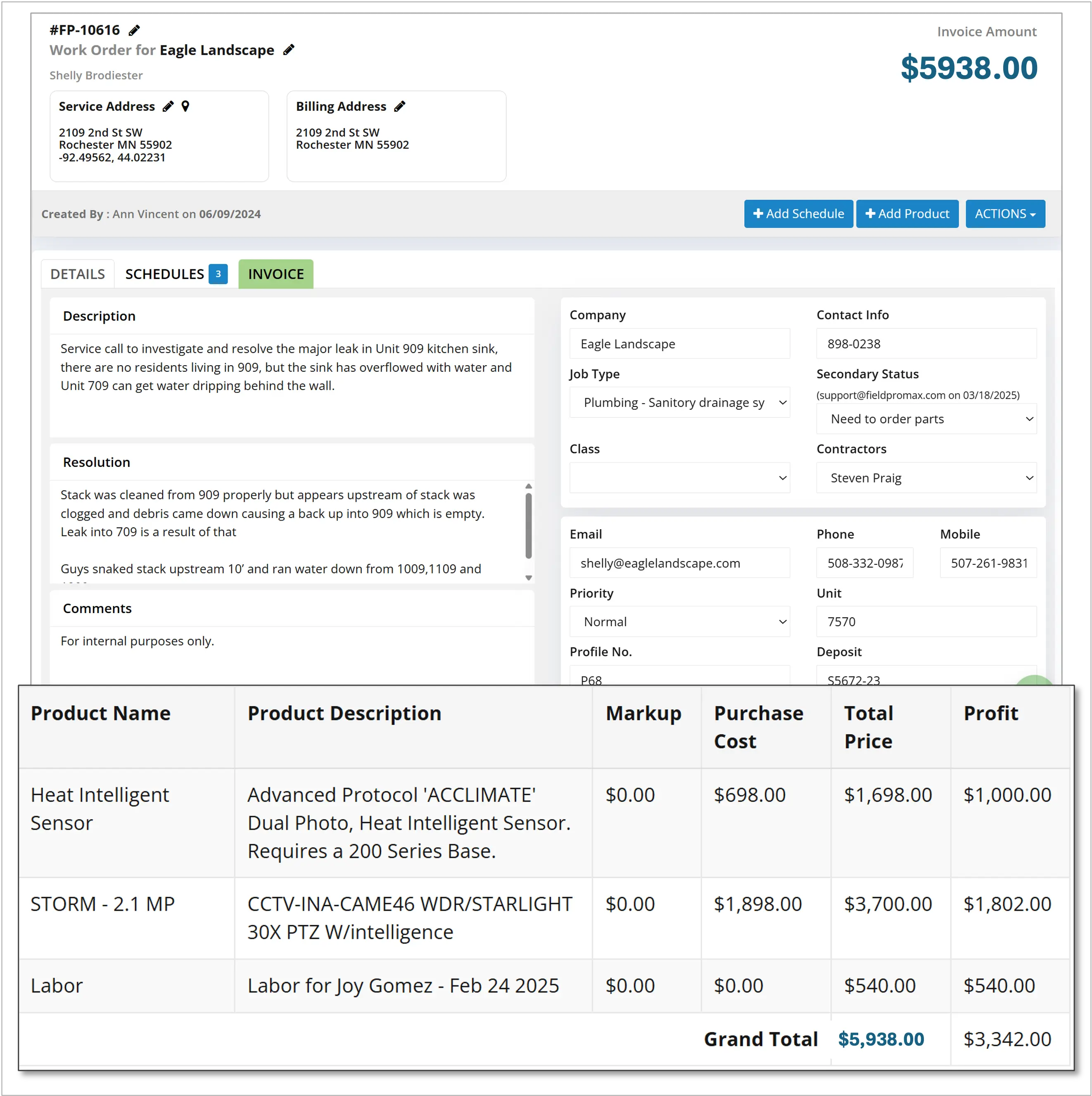Click the $3,342.00 total profit value
This screenshot has width=1092, height=1096.
point(1007,1039)
